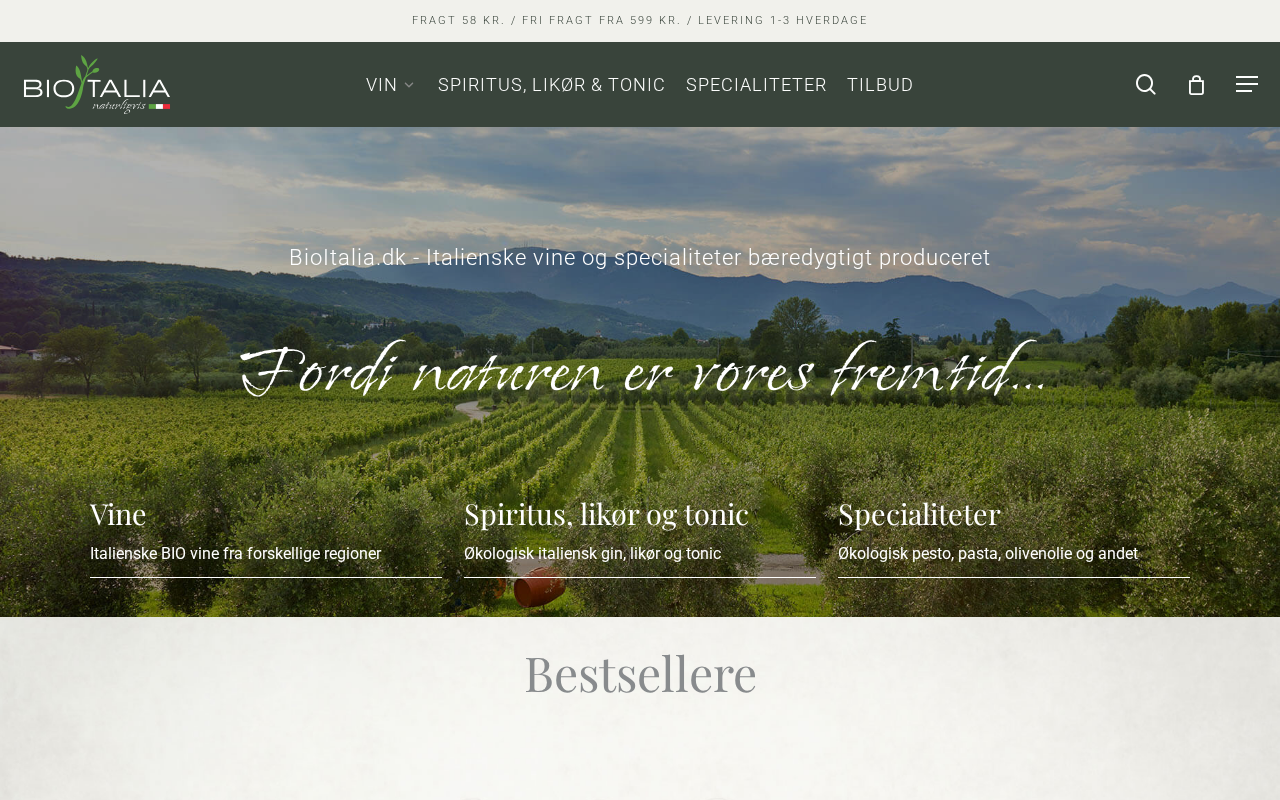
Task: Click the top shipping info banner text
Action: [x=640, y=21]
